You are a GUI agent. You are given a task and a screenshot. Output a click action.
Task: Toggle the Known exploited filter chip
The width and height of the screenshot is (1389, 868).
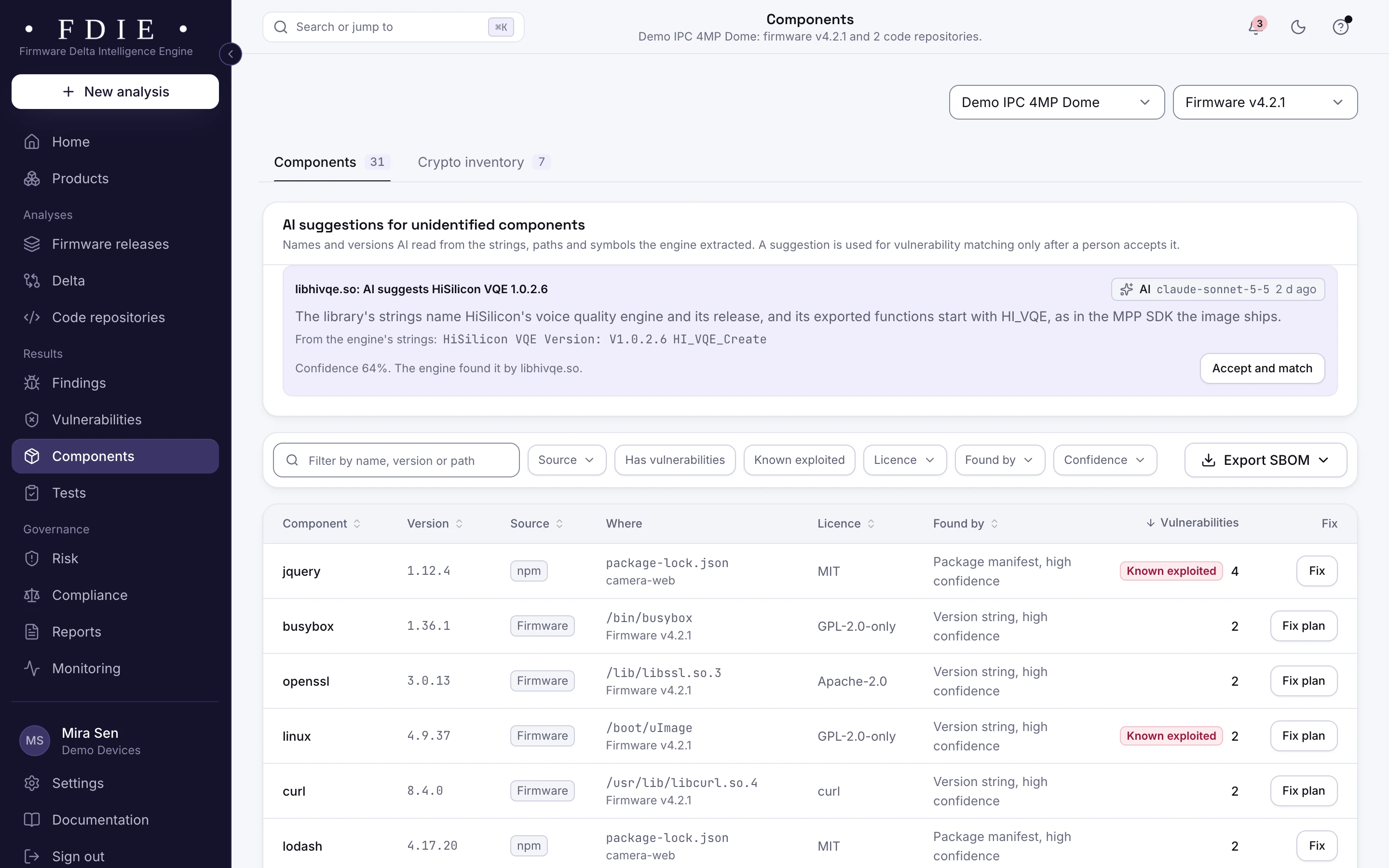pyautogui.click(x=799, y=460)
